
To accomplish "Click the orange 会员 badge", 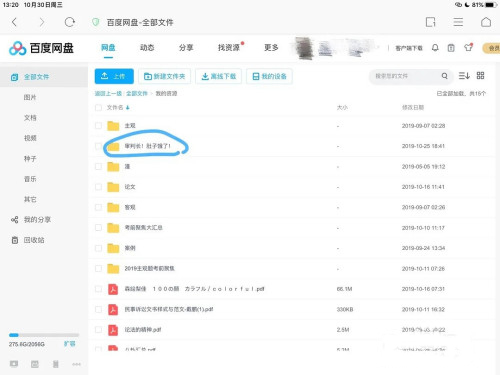I will click(491, 48).
